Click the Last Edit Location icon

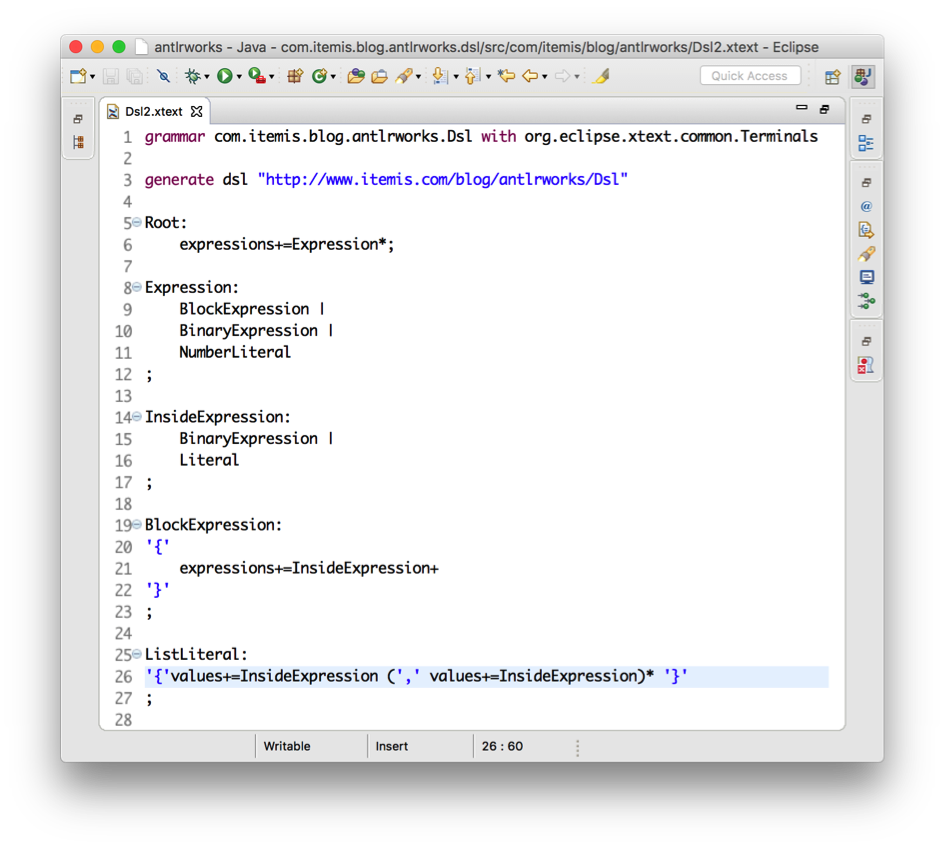click(x=506, y=76)
